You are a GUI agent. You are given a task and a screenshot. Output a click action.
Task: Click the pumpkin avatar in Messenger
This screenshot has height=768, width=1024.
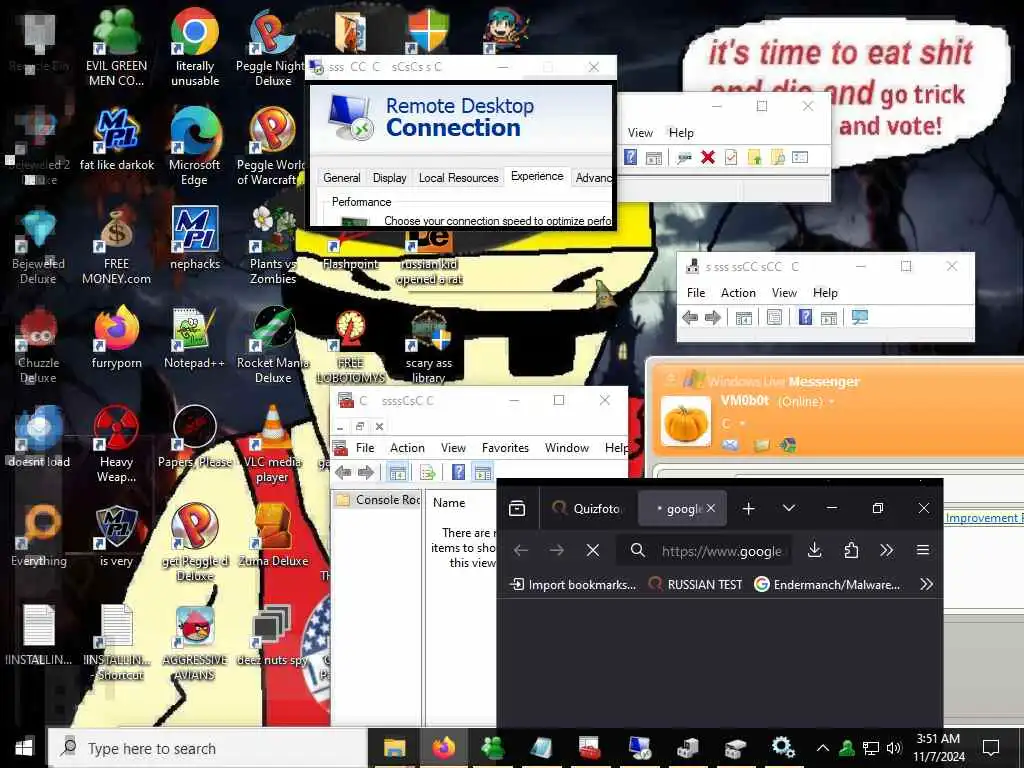[x=686, y=422]
